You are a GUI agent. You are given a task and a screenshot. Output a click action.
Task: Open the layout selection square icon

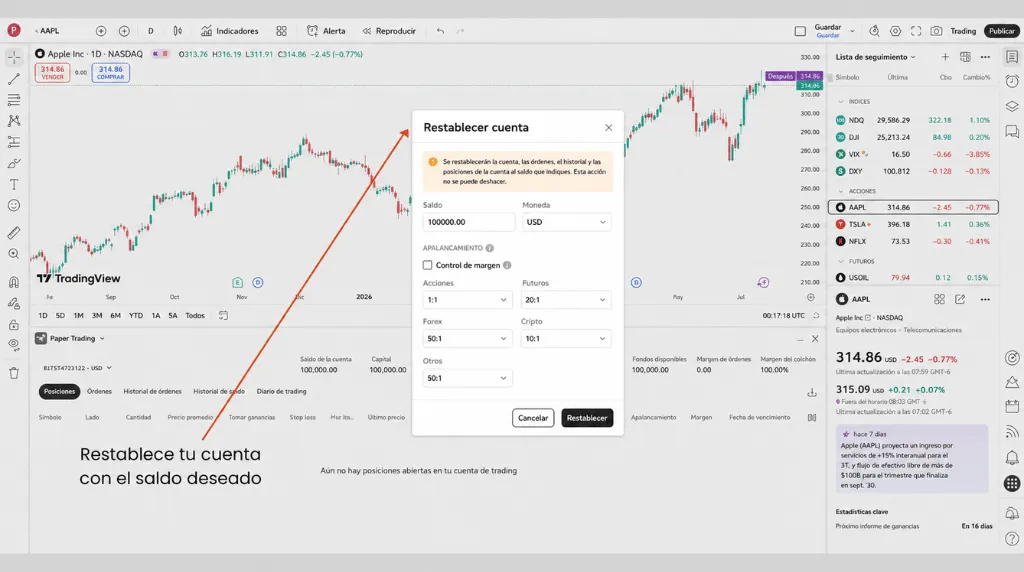[x=800, y=31]
